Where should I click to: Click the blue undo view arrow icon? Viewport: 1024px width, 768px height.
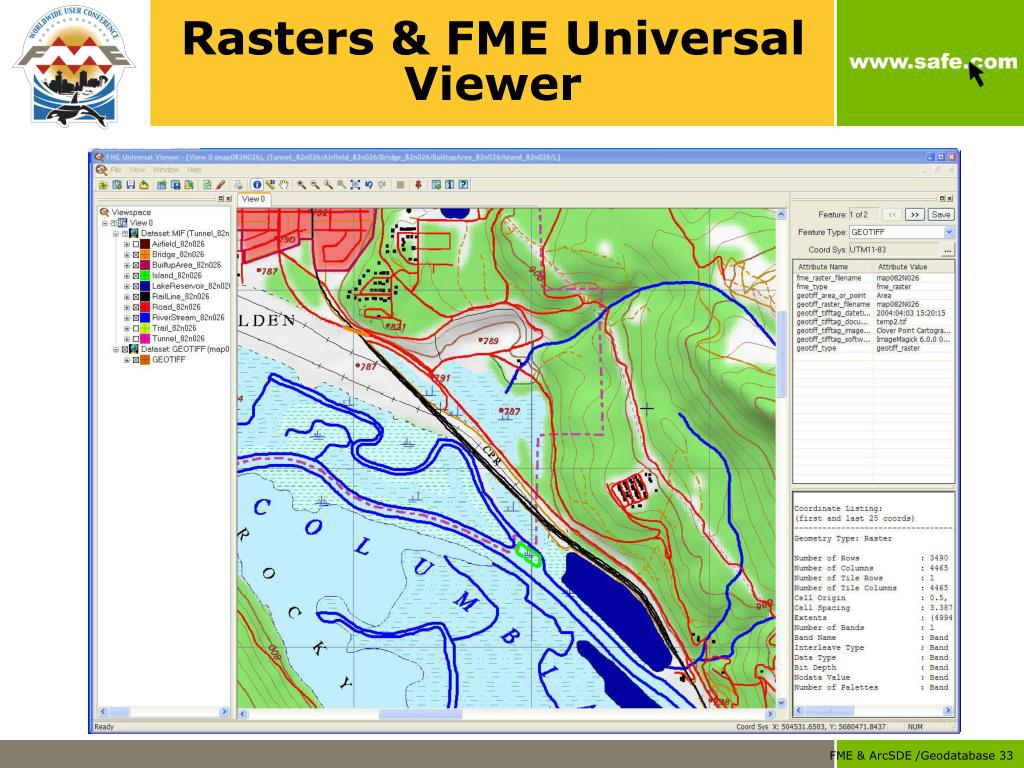[x=368, y=185]
